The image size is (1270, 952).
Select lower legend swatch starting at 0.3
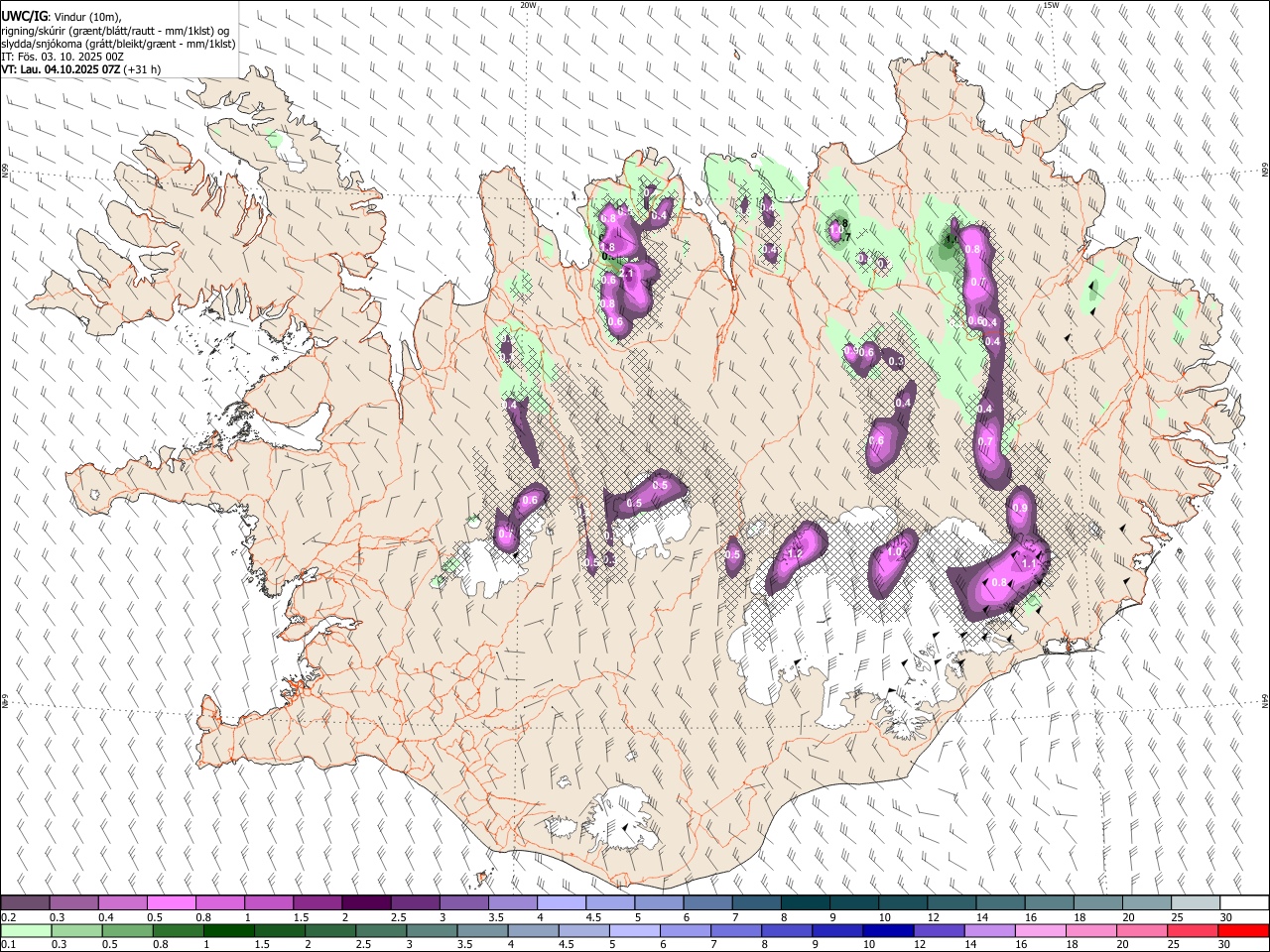pos(77,930)
